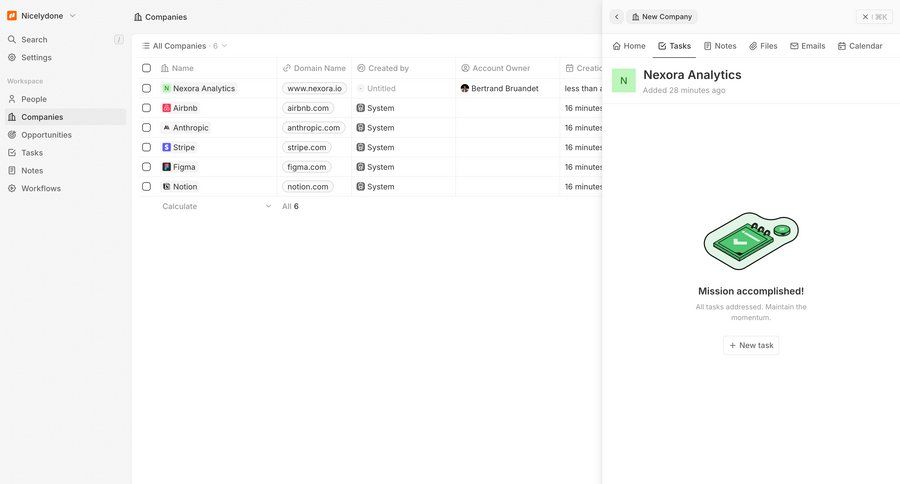Viewport: 900px width, 484px height.
Task: Click the Figma logo icon
Action: pos(166,167)
